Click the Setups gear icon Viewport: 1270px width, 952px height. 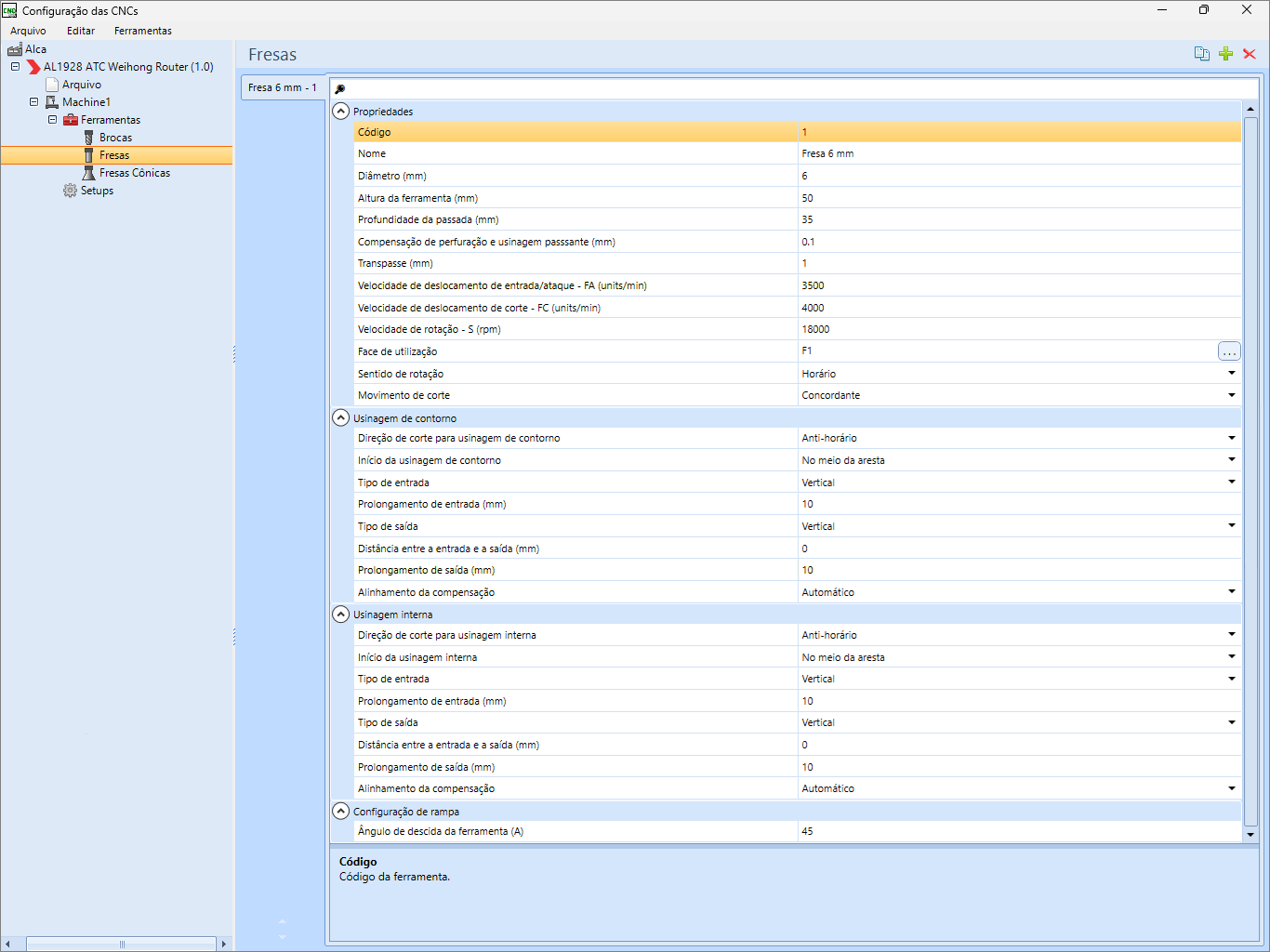point(70,191)
